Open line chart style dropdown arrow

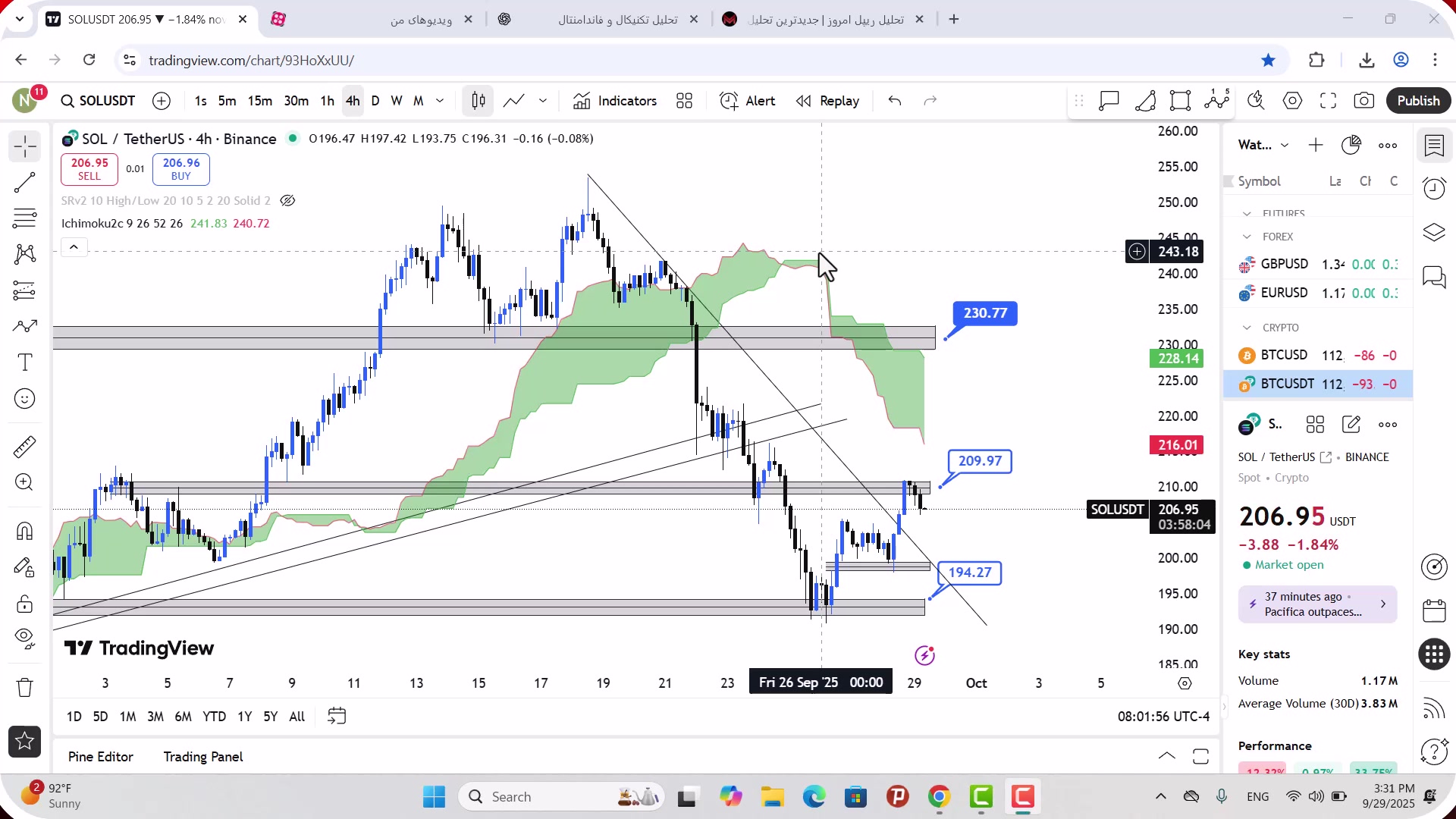[543, 101]
